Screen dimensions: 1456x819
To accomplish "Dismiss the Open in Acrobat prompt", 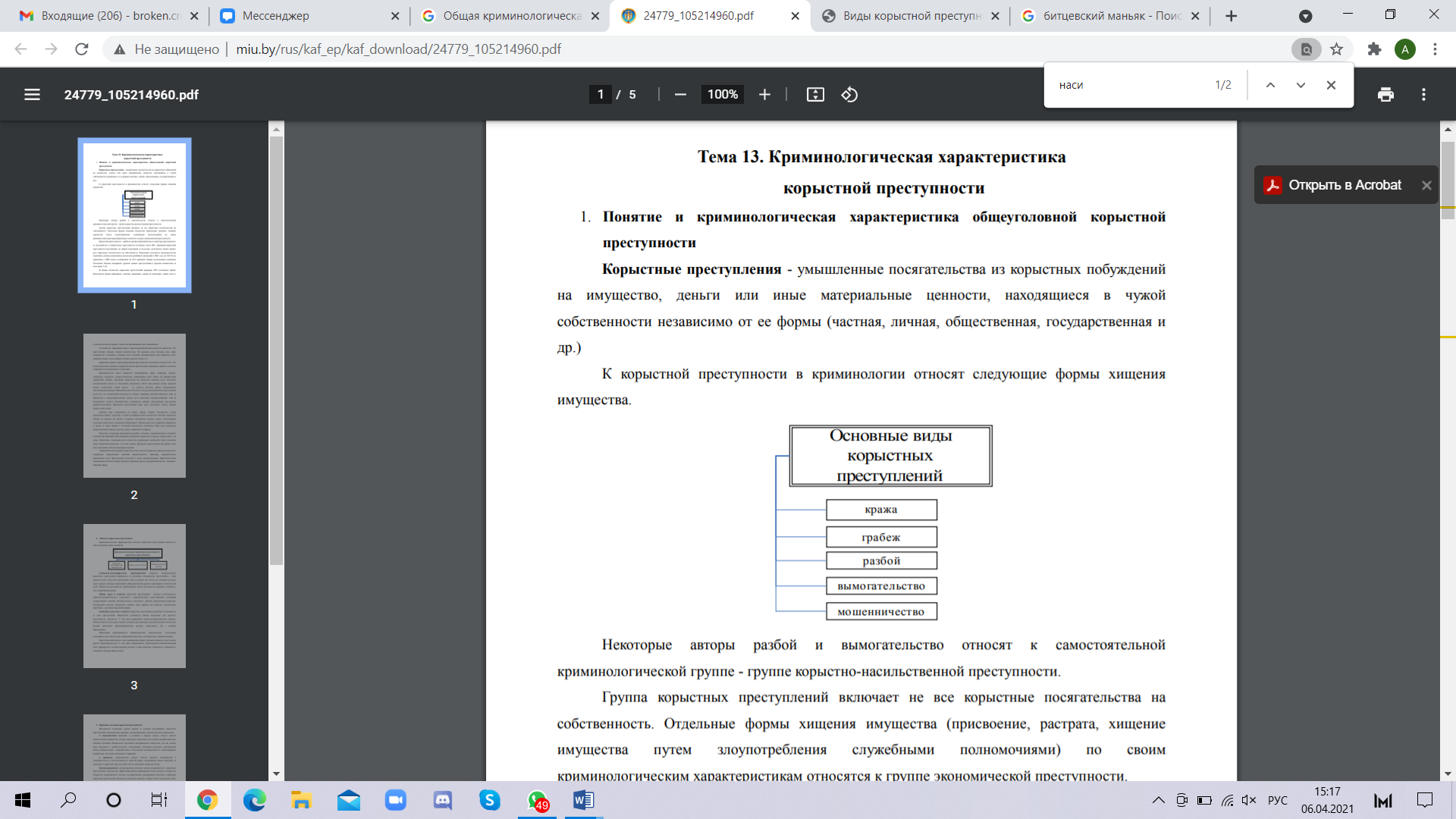I will (1426, 185).
